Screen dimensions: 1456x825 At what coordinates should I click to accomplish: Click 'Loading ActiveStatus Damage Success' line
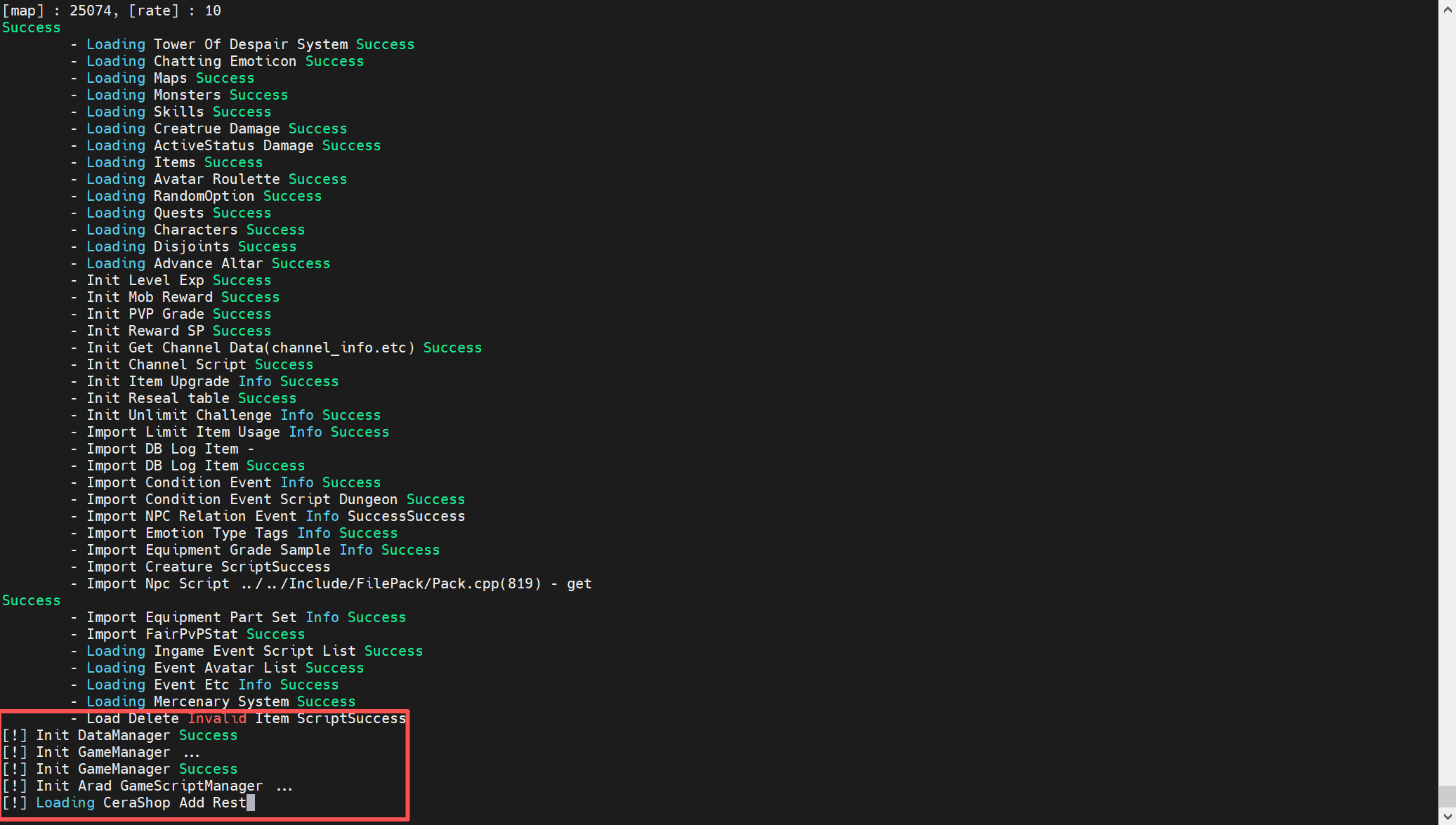click(225, 145)
